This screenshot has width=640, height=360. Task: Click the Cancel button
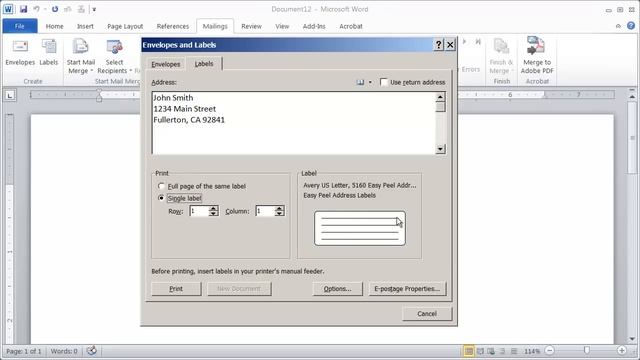[427, 313]
